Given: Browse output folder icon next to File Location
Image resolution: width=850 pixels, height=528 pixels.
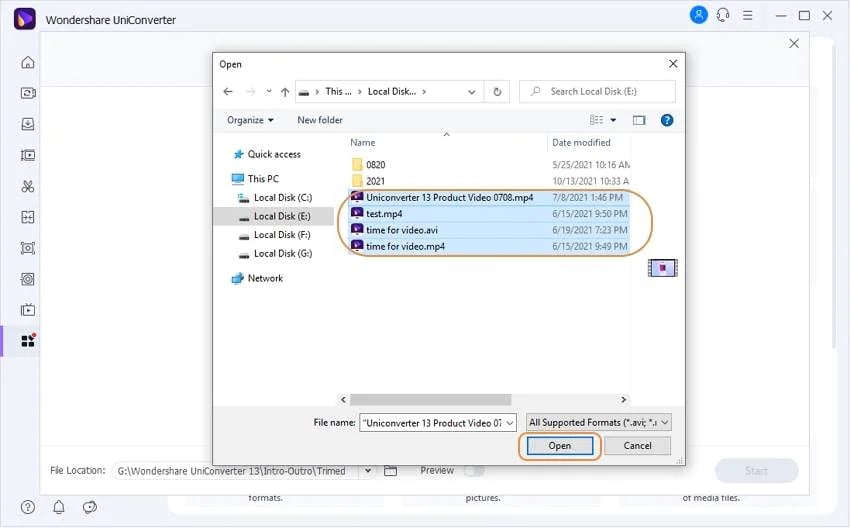Looking at the screenshot, I should (x=390, y=471).
